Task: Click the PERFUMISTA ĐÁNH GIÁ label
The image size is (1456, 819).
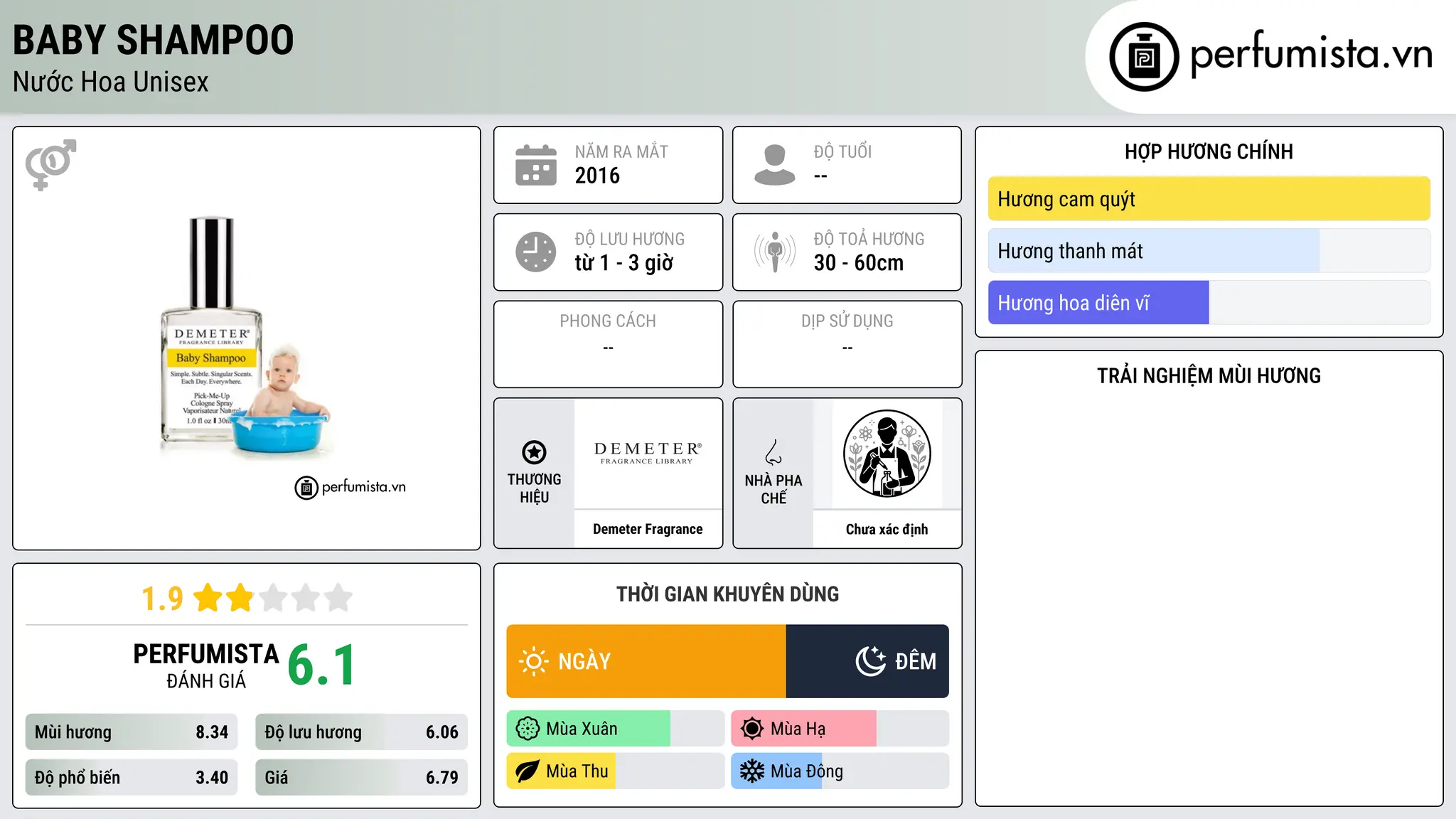Action: pyautogui.click(x=206, y=665)
